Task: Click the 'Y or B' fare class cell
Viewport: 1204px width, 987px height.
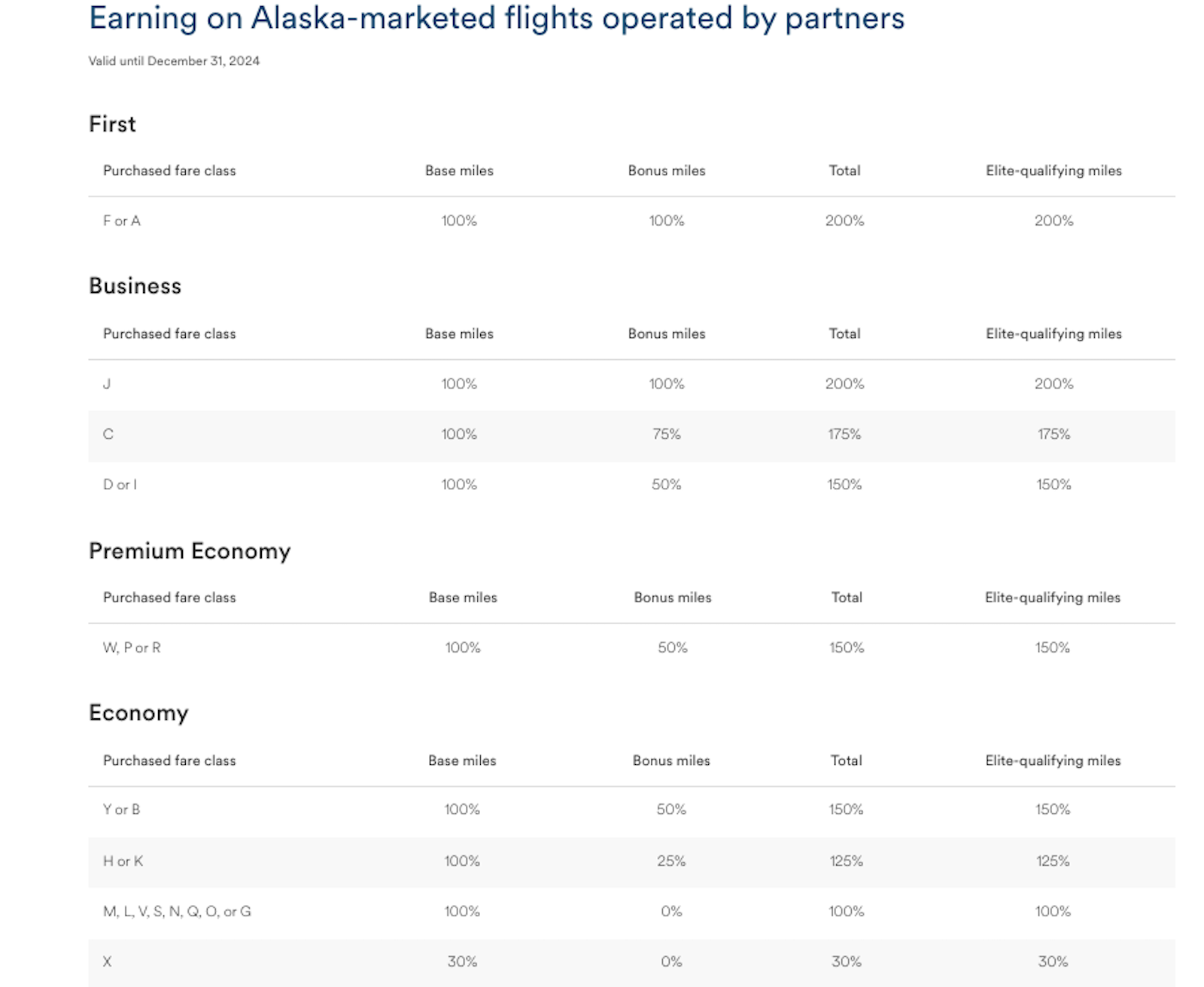Action: pyautogui.click(x=121, y=810)
